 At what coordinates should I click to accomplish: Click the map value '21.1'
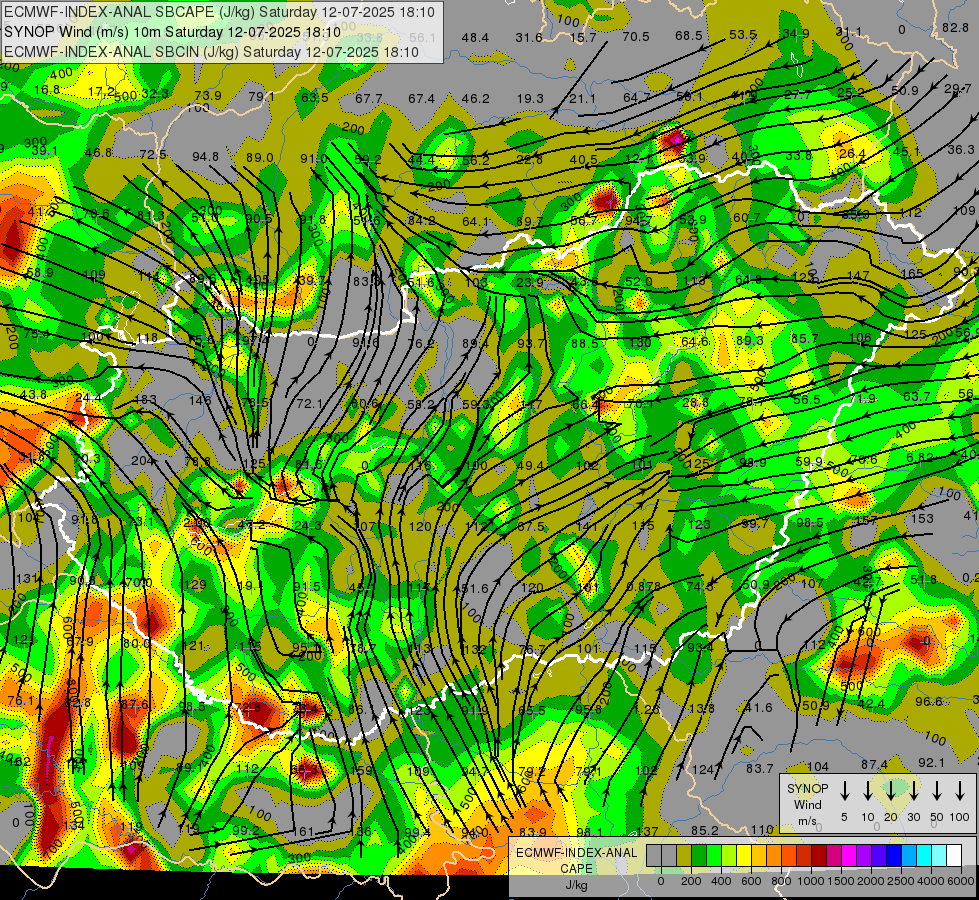[x=583, y=99]
